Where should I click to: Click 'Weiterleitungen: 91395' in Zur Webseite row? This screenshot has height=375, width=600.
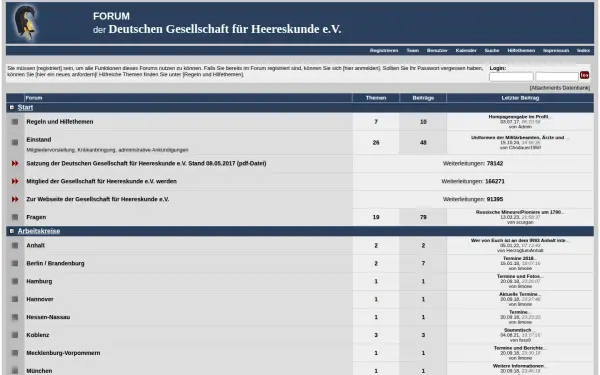[473, 199]
